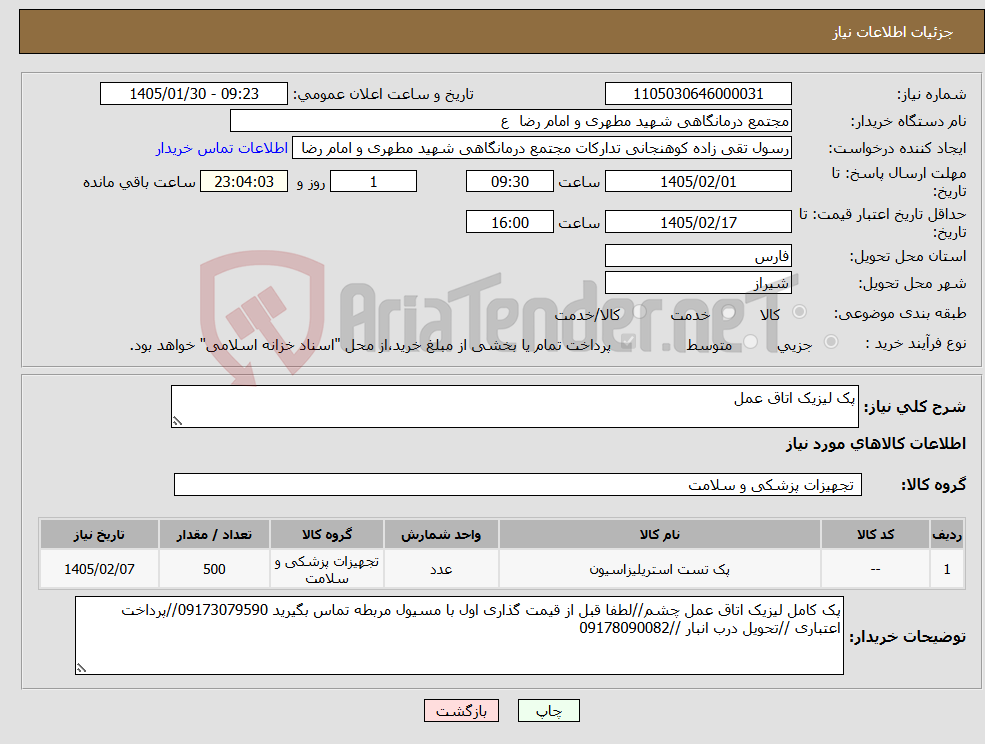Click the delivery city field شیراز
Image resolution: width=985 pixels, height=744 pixels.
(x=698, y=283)
